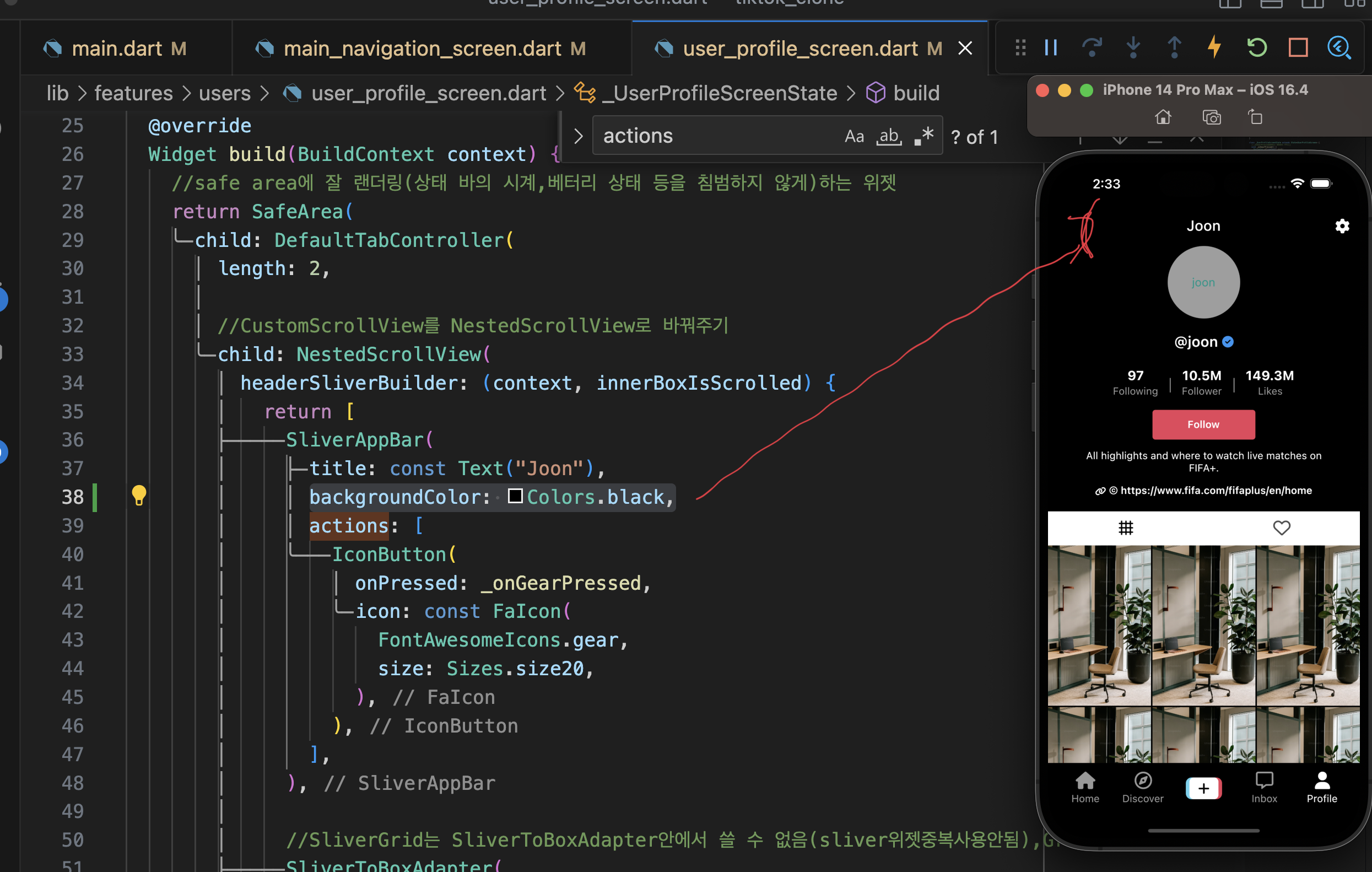Image resolution: width=1372 pixels, height=872 pixels.
Task: Click the lightbulb quick-fix icon
Action: (x=138, y=496)
